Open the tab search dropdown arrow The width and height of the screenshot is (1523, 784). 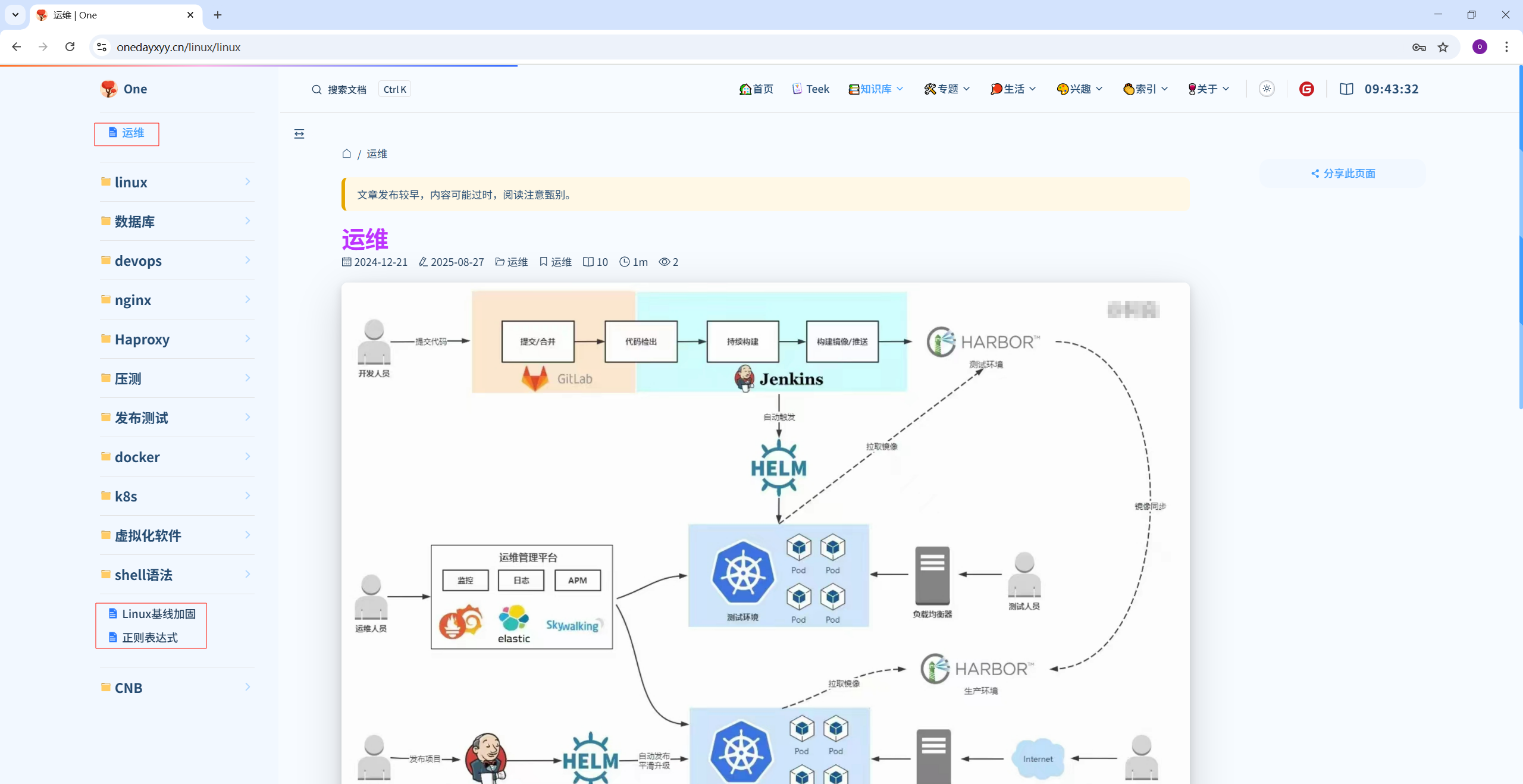click(x=15, y=15)
